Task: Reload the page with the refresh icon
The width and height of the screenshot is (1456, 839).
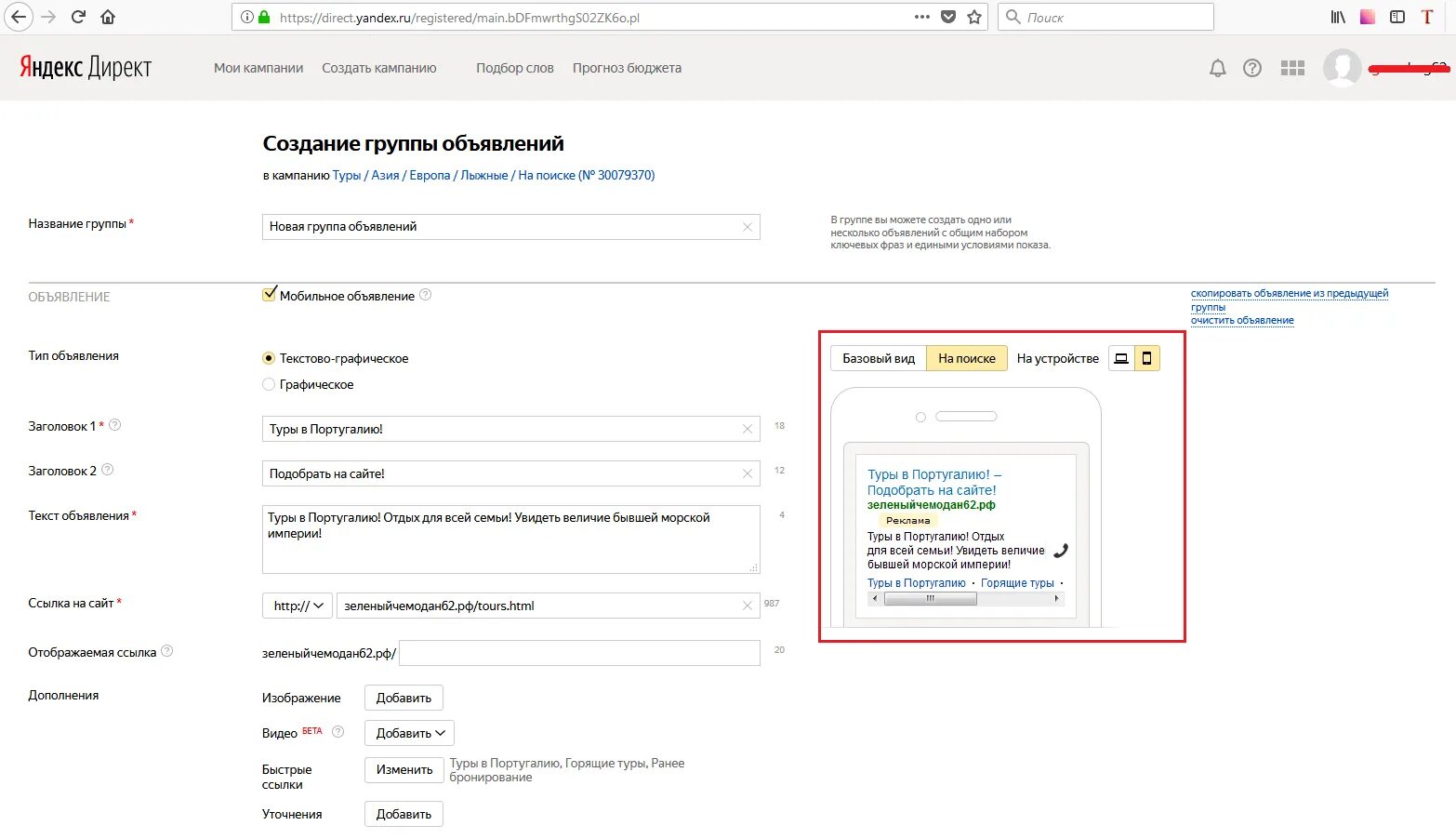Action: 78,17
